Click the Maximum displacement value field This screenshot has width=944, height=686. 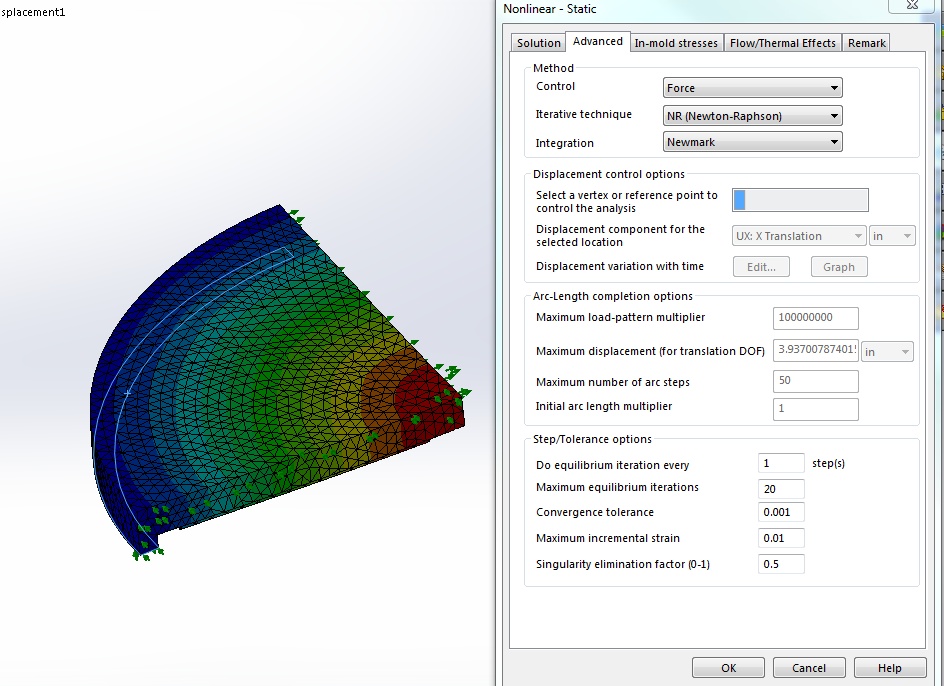815,351
